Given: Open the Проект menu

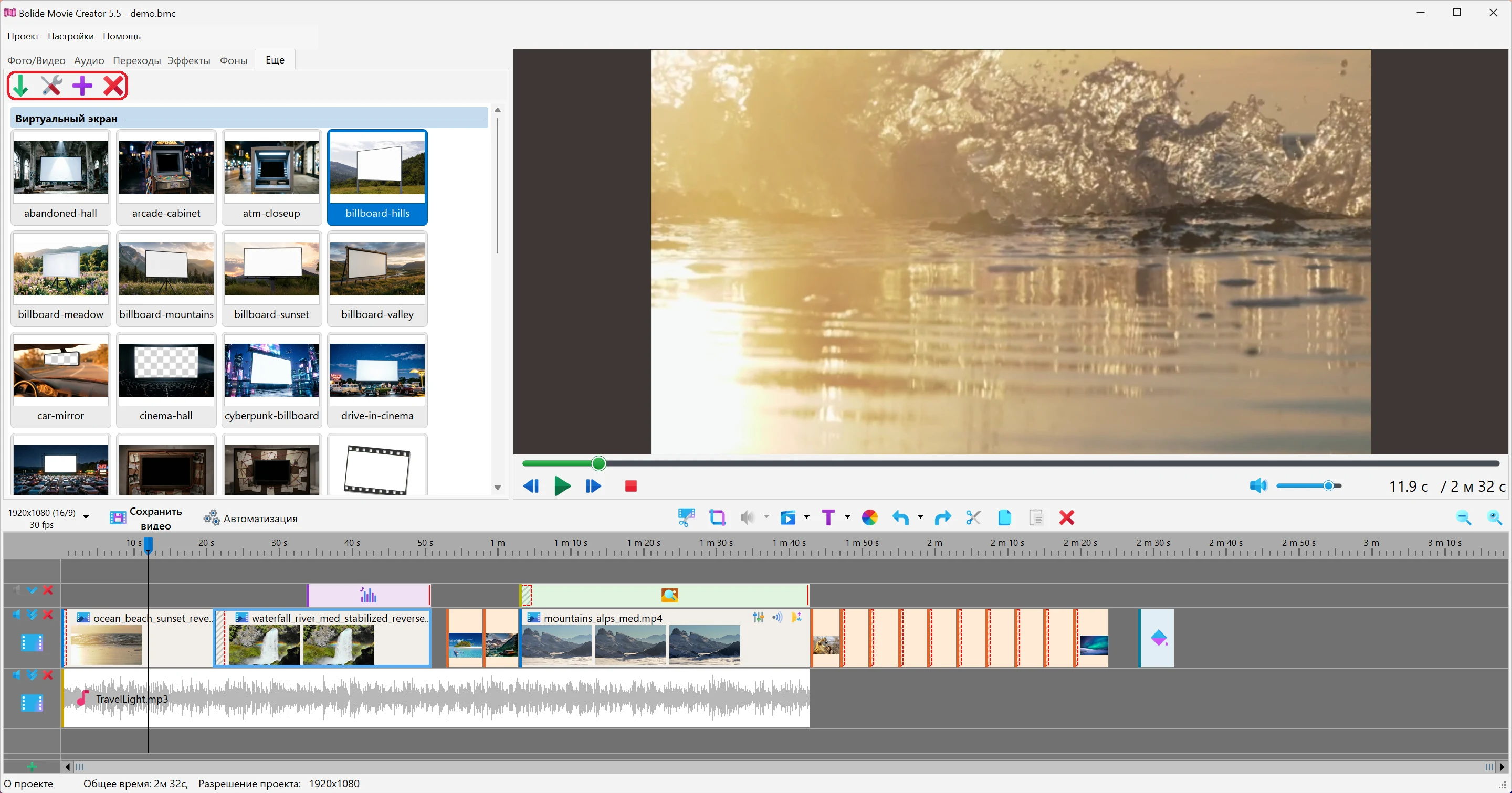Looking at the screenshot, I should coord(23,36).
